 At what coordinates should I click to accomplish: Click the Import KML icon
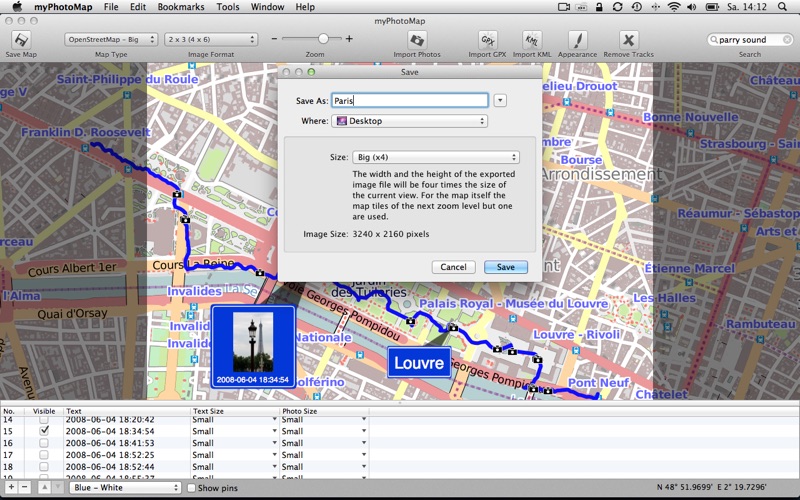click(532, 40)
